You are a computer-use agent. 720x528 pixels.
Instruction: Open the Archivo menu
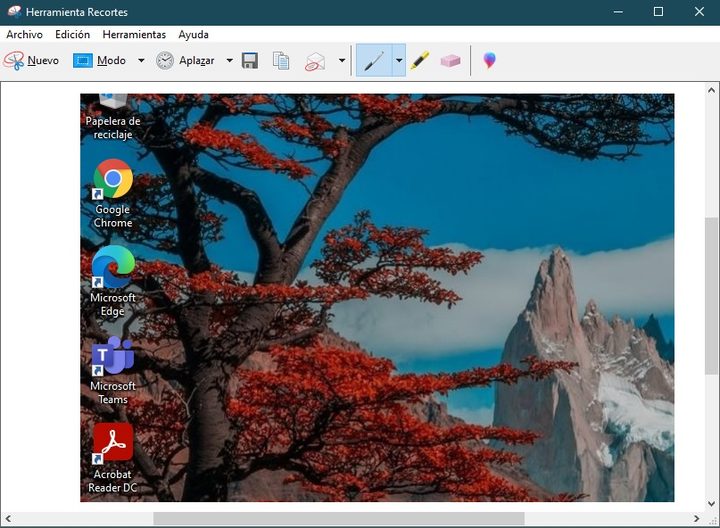click(x=24, y=34)
